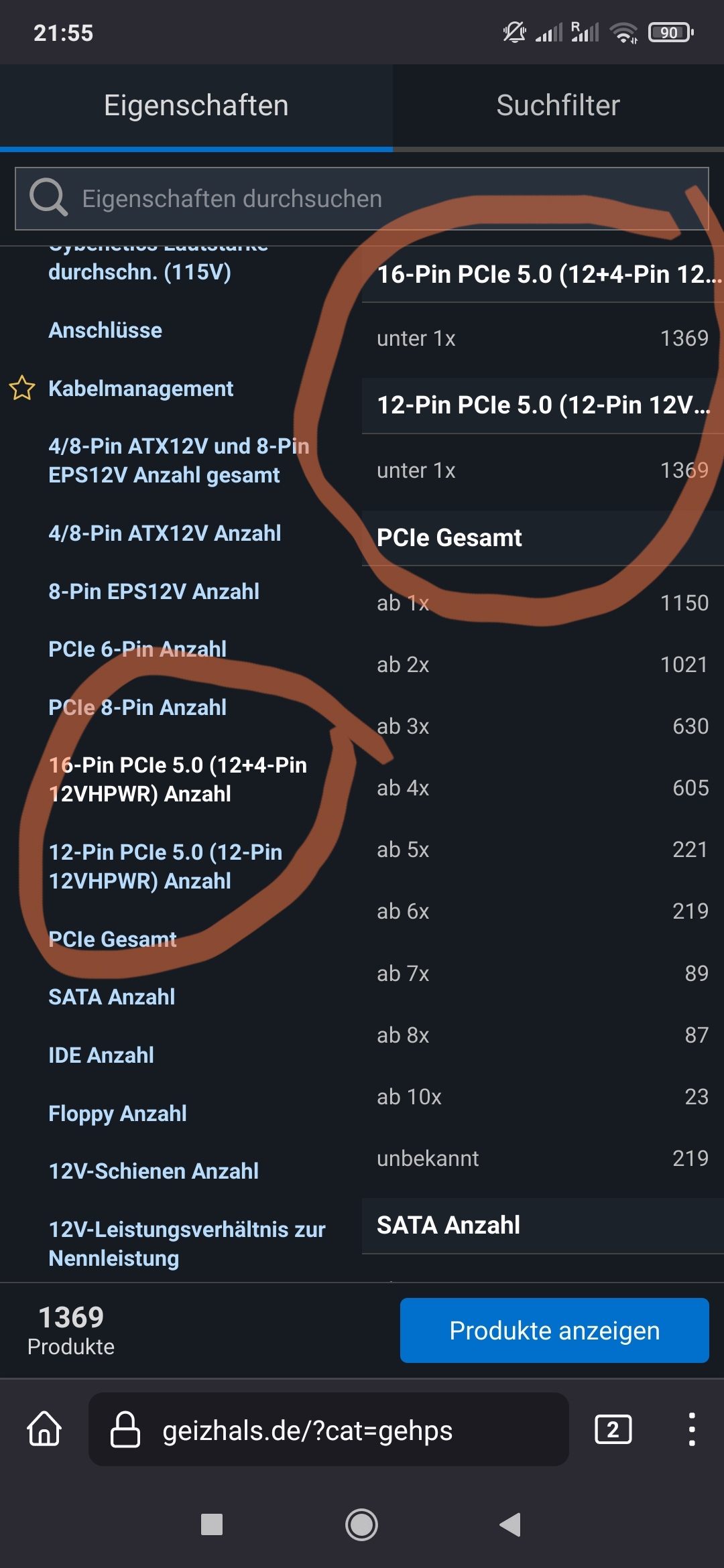724x1568 pixels.
Task: Focus the Eigenschaften durchsuchen search field
Action: point(375,199)
